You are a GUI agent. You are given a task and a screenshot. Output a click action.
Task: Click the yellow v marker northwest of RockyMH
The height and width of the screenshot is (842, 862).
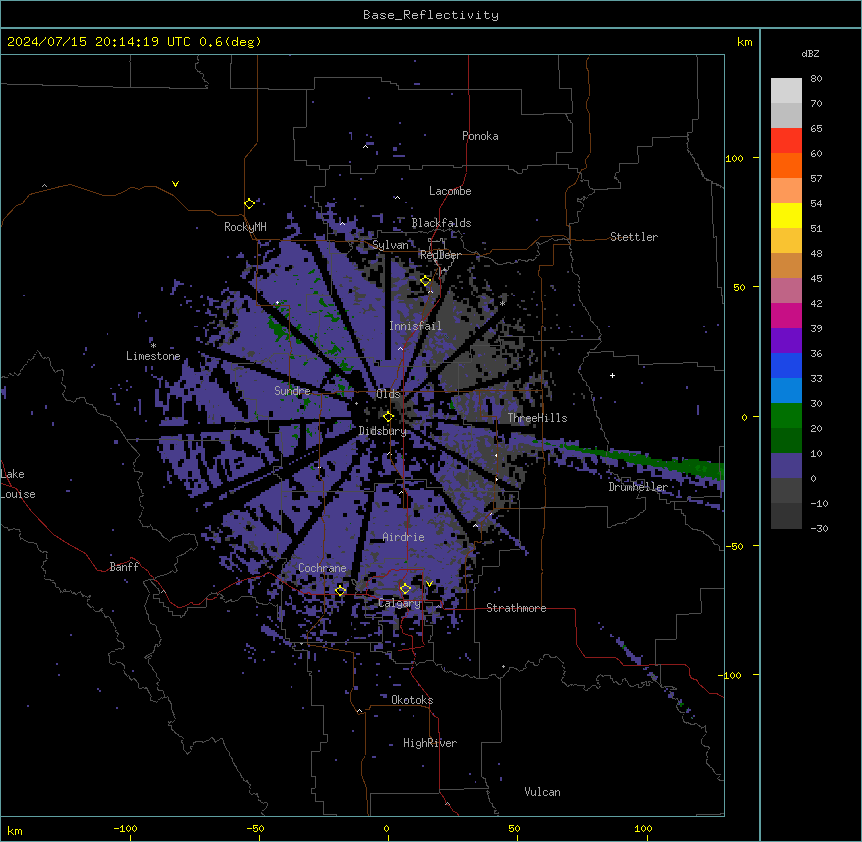(x=175, y=184)
